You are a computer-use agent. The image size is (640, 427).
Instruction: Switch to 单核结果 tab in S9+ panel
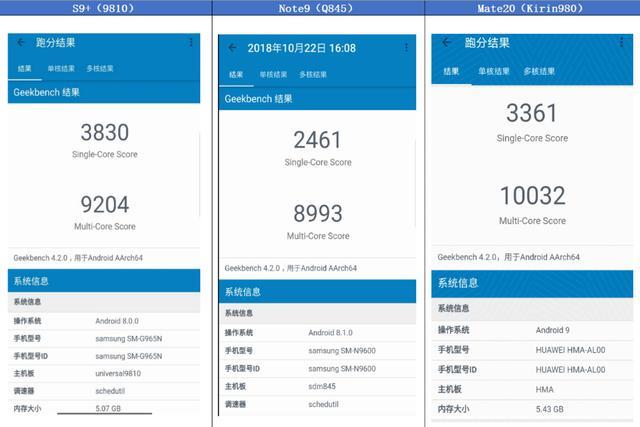click(61, 69)
